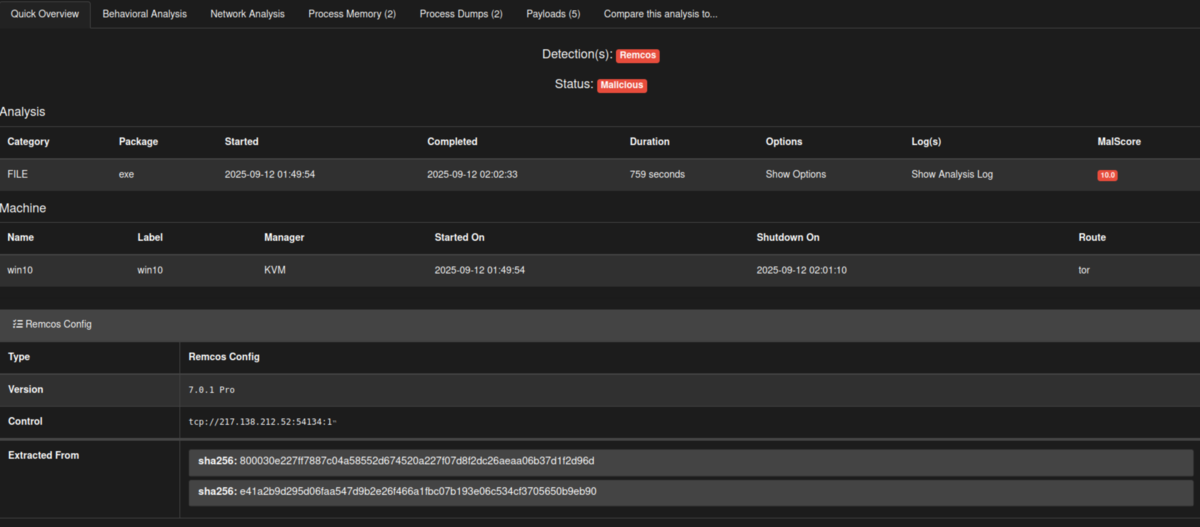Click the analysis Started time 2025-09-12 01:49:54
Screen dimensions: 1200x527
pos(270,174)
